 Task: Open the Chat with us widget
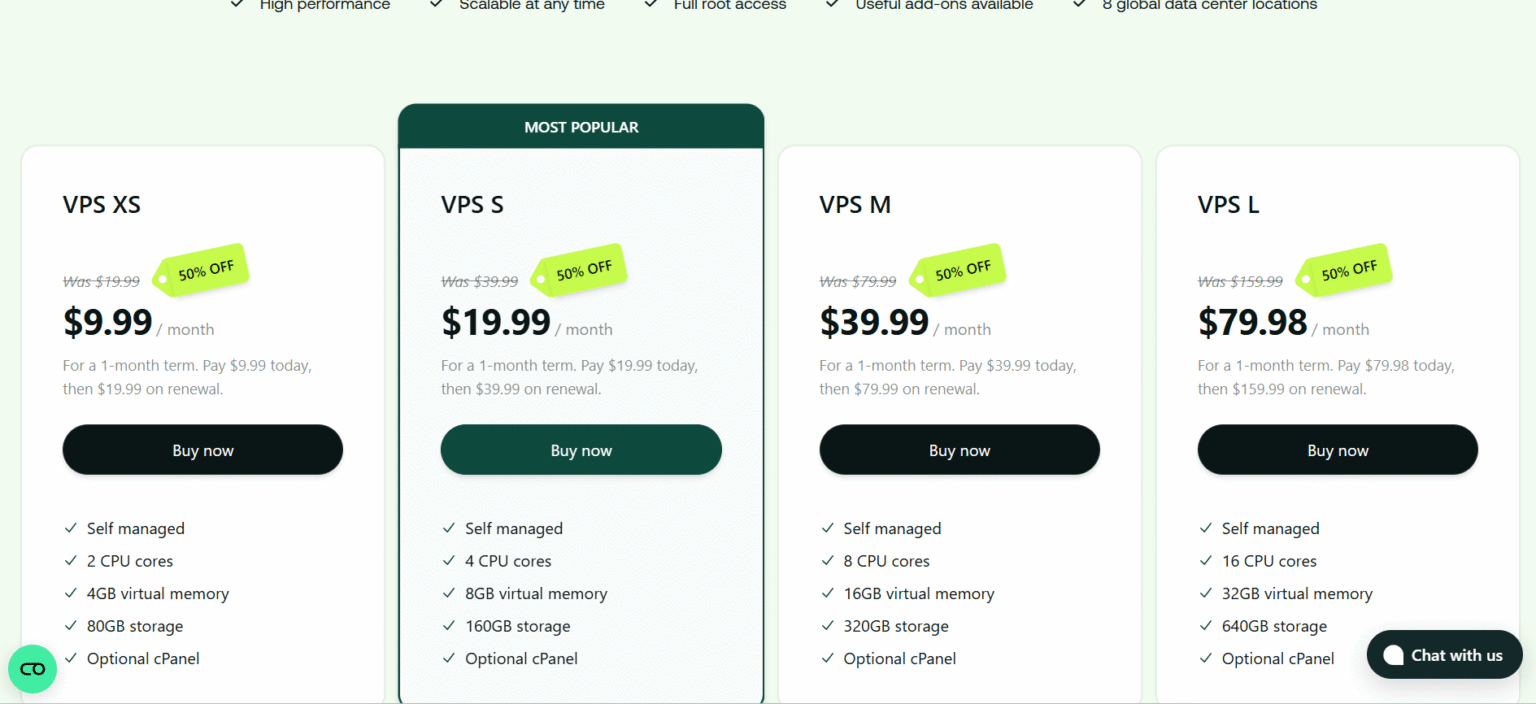pyautogui.click(x=1444, y=655)
